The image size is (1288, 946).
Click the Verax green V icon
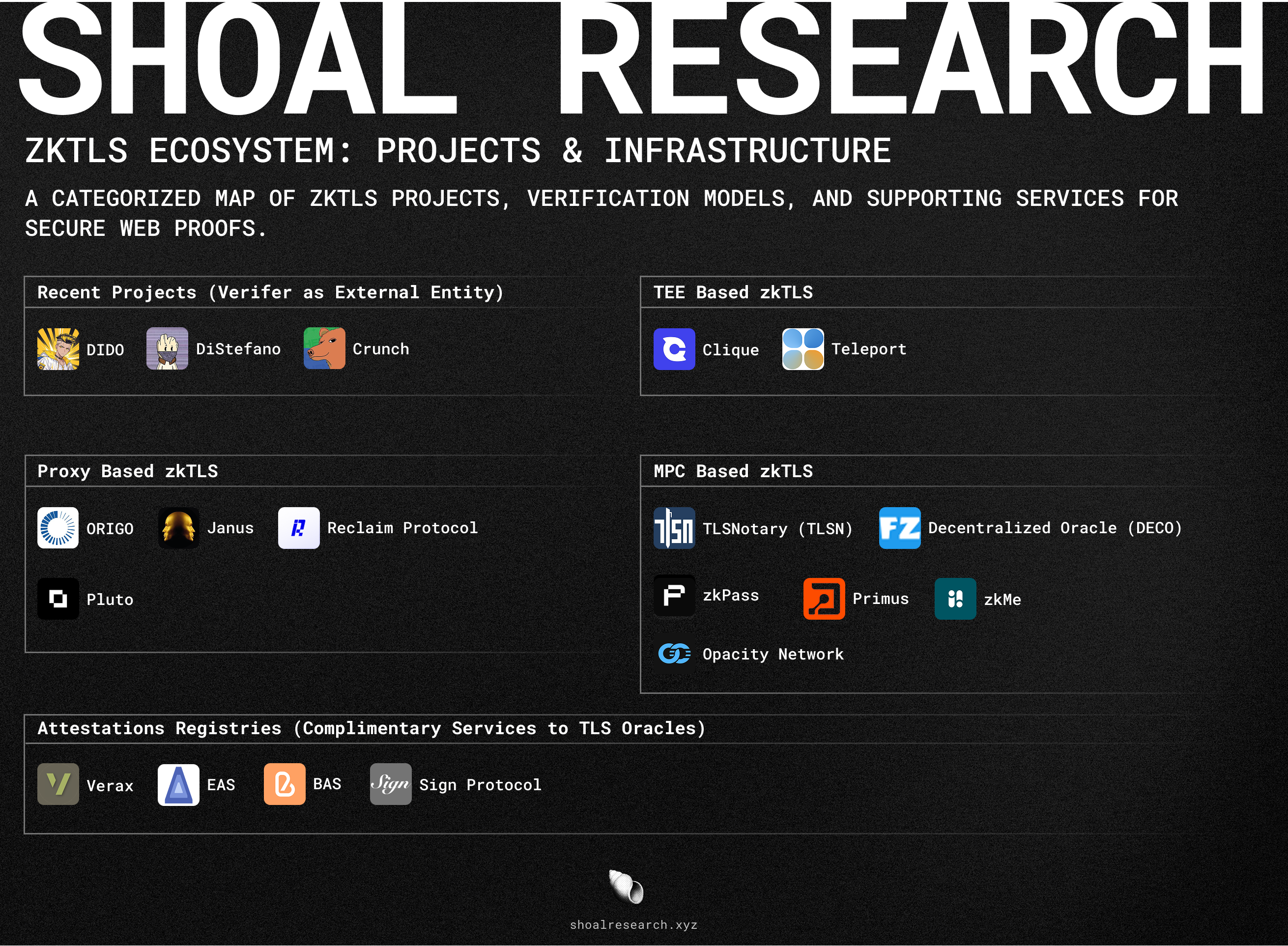pos(58,784)
